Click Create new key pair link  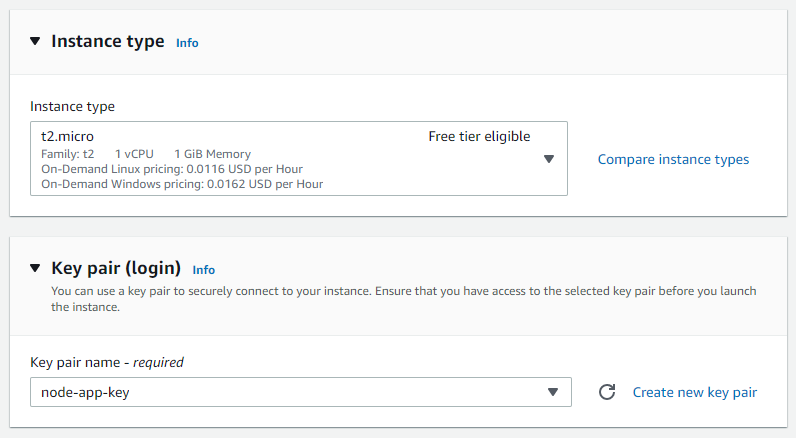point(695,392)
